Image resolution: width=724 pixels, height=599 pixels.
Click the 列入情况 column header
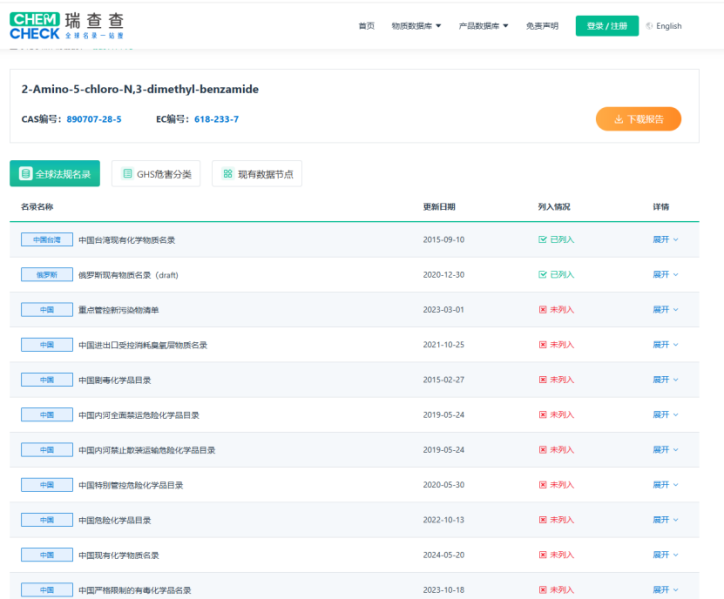point(554,206)
